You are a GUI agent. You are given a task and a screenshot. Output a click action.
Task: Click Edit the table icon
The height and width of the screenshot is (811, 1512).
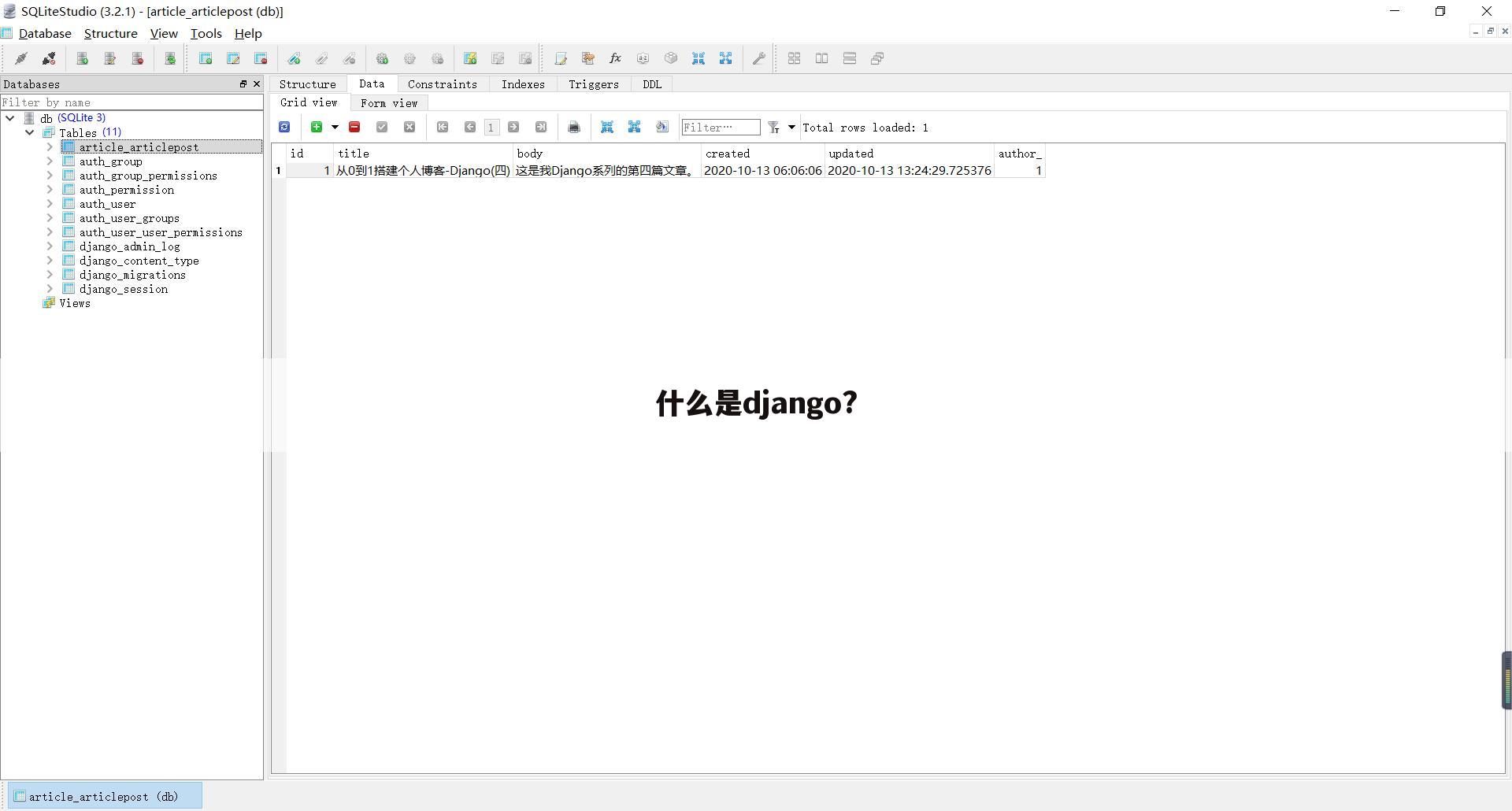(x=233, y=58)
